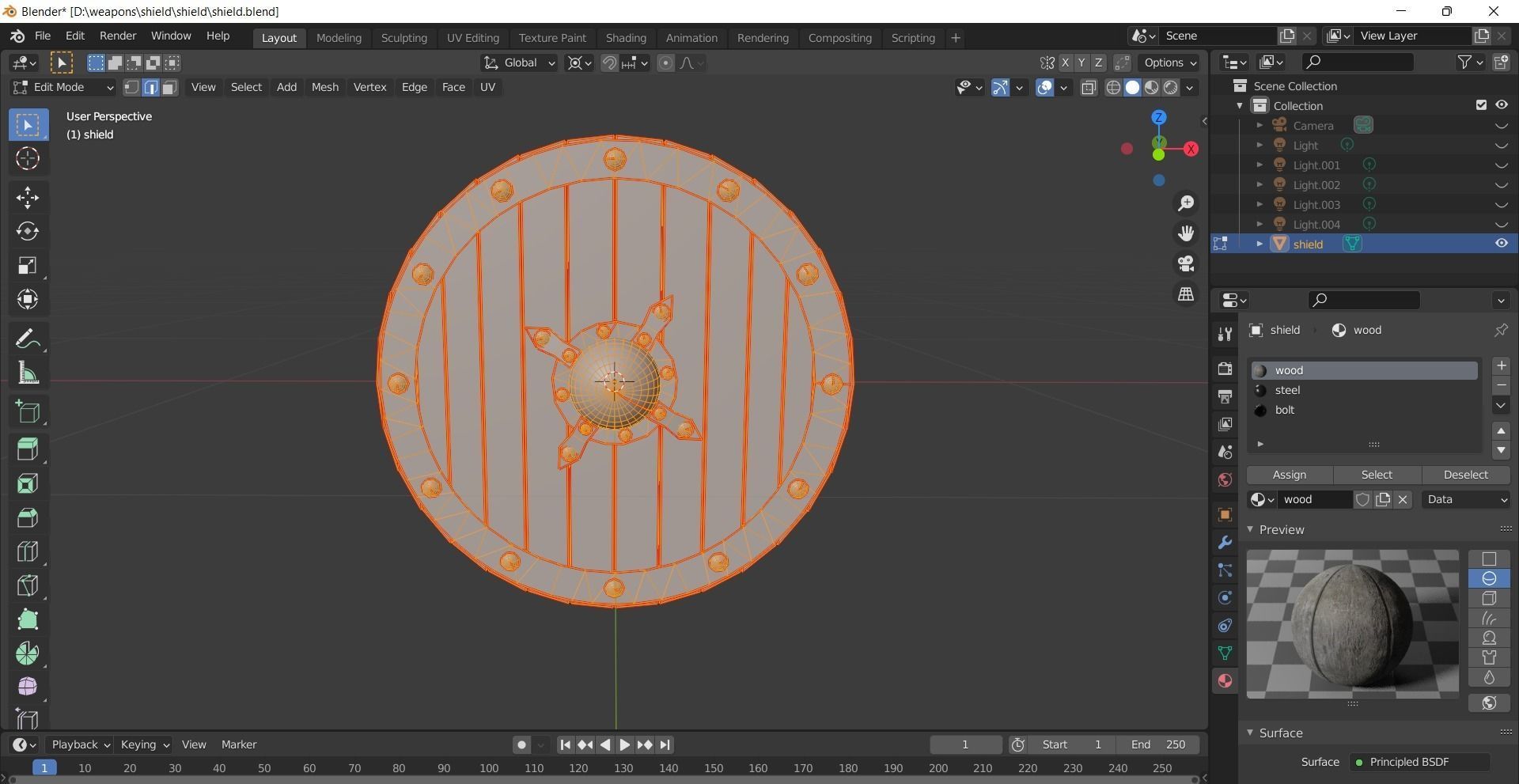
Task: Switch perspective/orthographic grid icon
Action: pos(1186,294)
